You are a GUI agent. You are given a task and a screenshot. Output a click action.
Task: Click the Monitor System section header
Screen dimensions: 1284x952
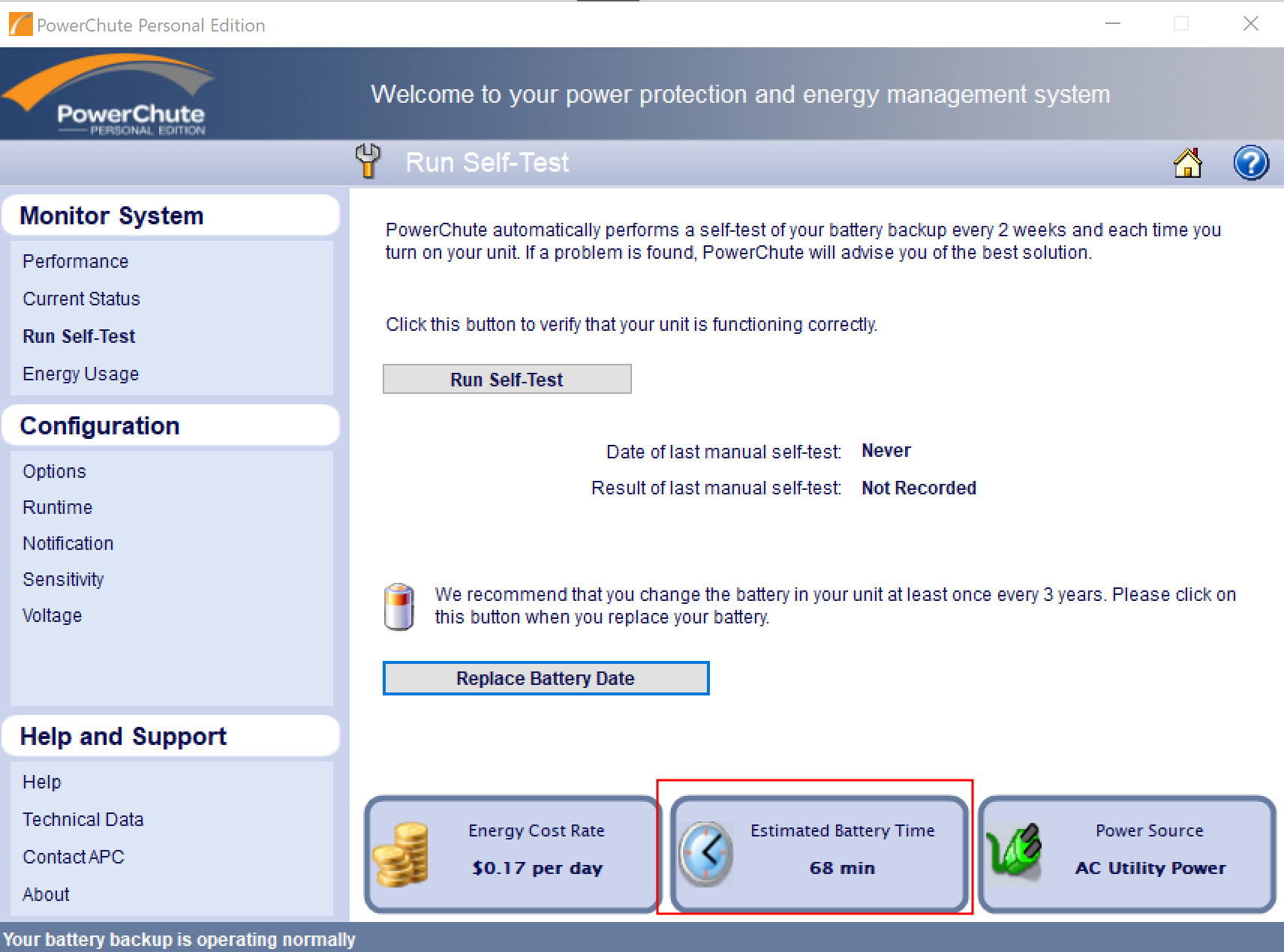coord(171,216)
